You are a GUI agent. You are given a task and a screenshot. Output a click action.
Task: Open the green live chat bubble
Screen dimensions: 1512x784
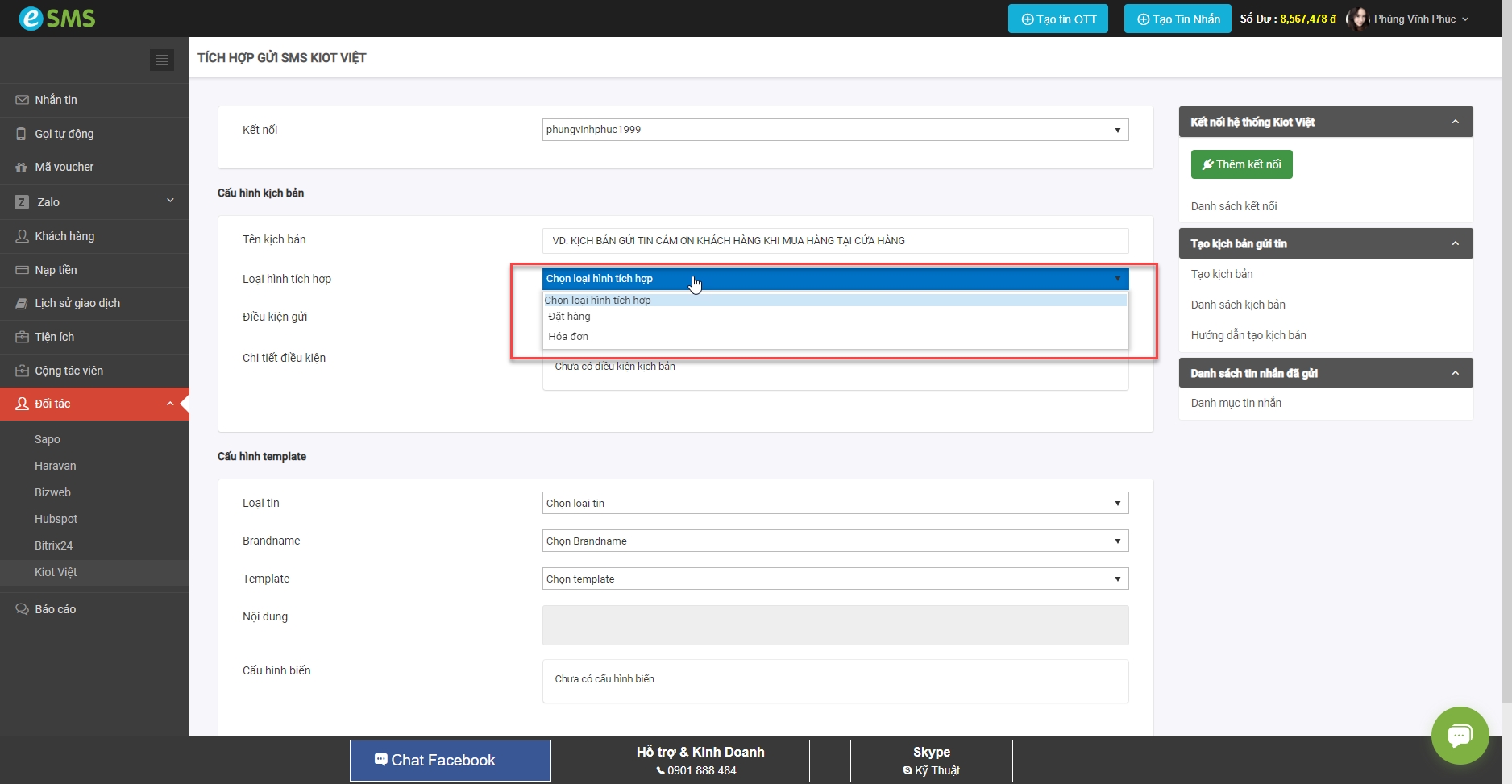(x=1460, y=735)
